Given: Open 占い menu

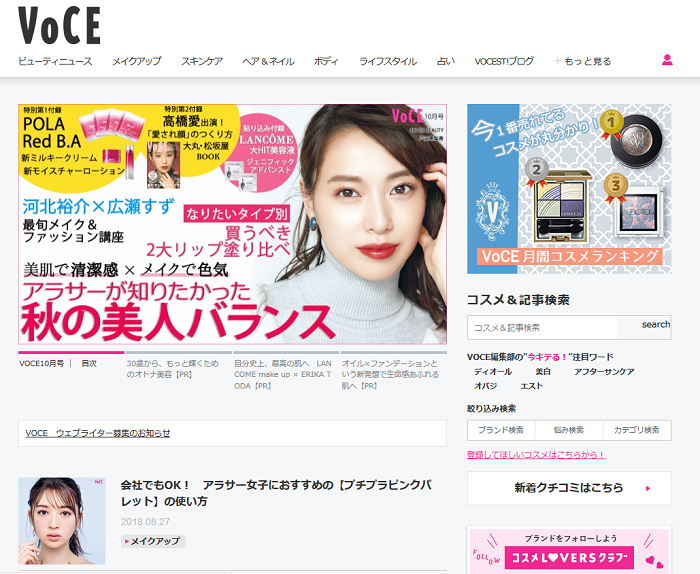Looking at the screenshot, I should click(x=446, y=61).
